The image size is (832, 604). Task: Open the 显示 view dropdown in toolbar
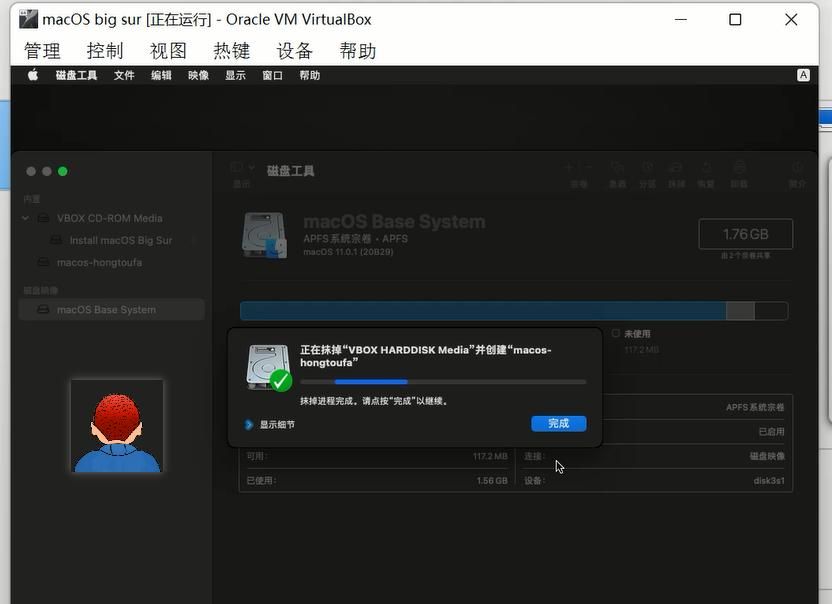click(x=241, y=170)
